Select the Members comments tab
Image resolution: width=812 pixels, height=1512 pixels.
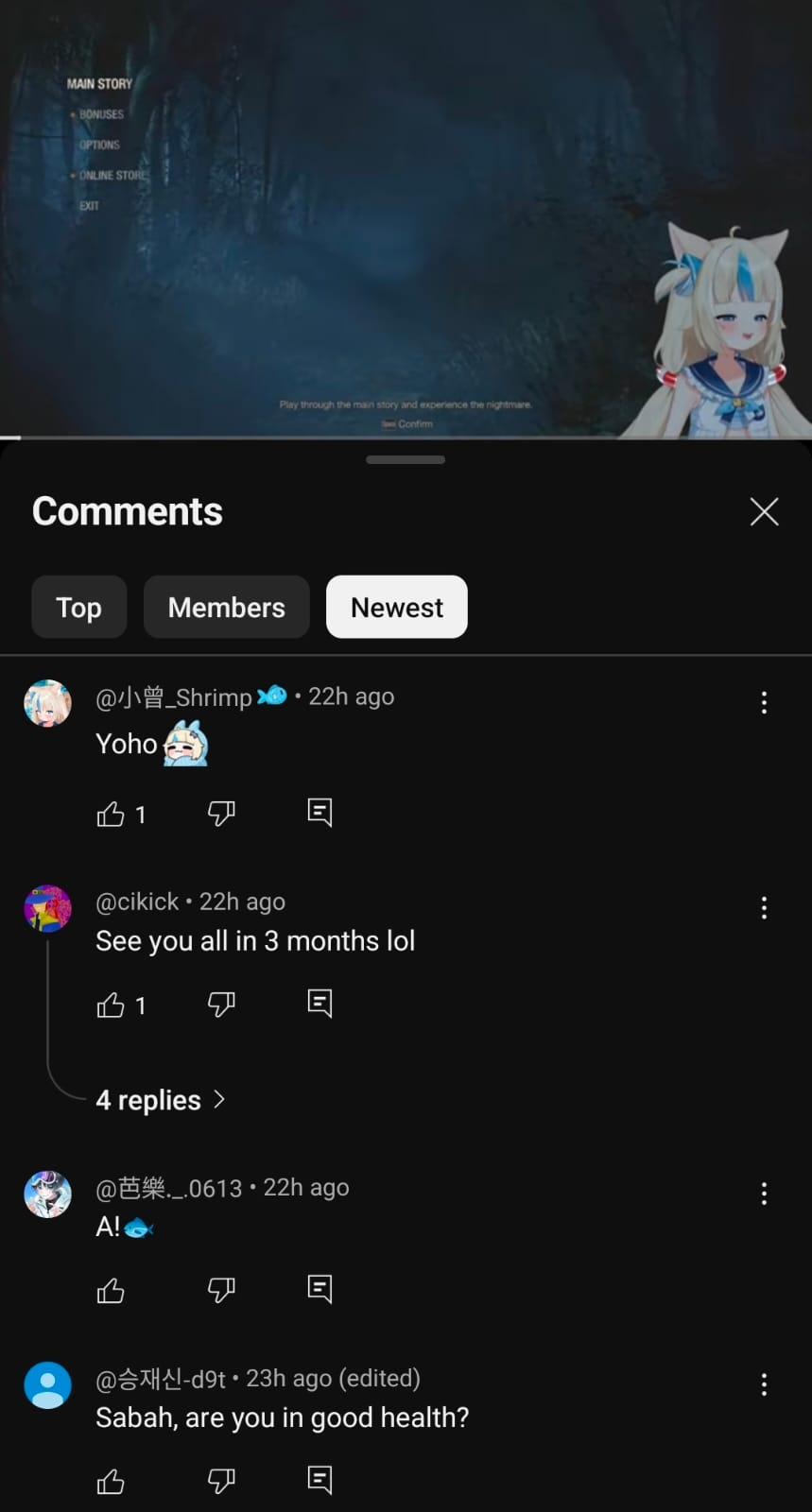tap(227, 607)
